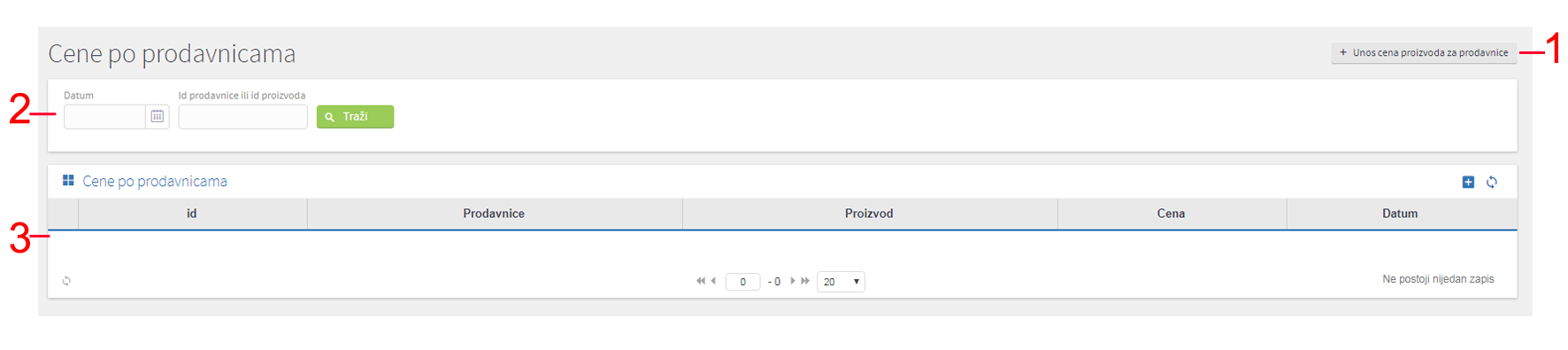Click Unos cena proizvoda za prodavnice button
This screenshot has height=350, width=1568.
click(x=1424, y=53)
